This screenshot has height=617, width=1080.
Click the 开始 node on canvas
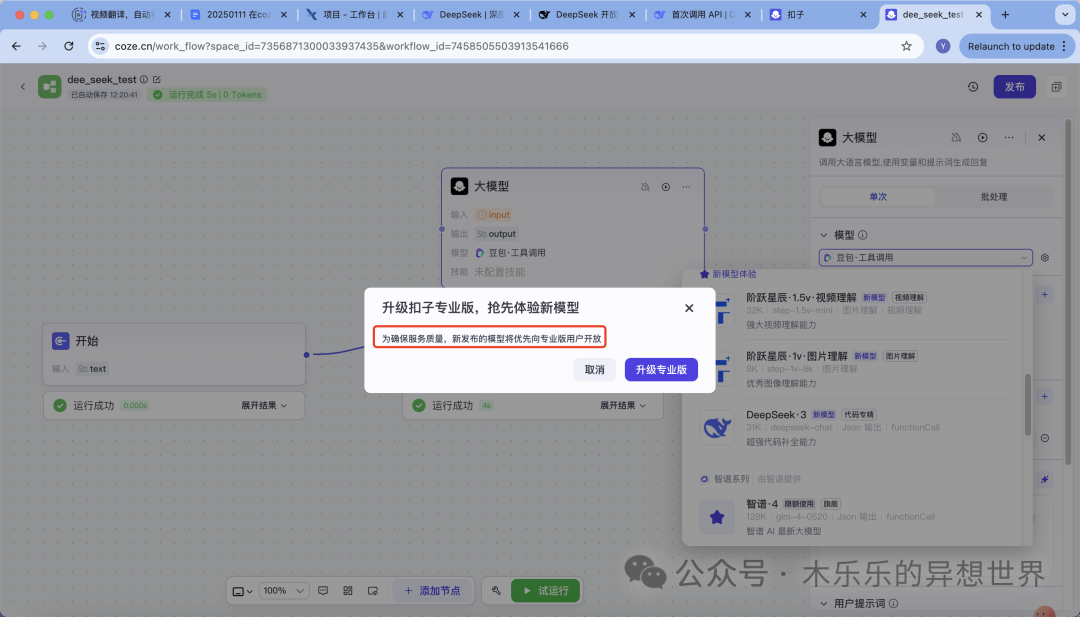tap(174, 354)
